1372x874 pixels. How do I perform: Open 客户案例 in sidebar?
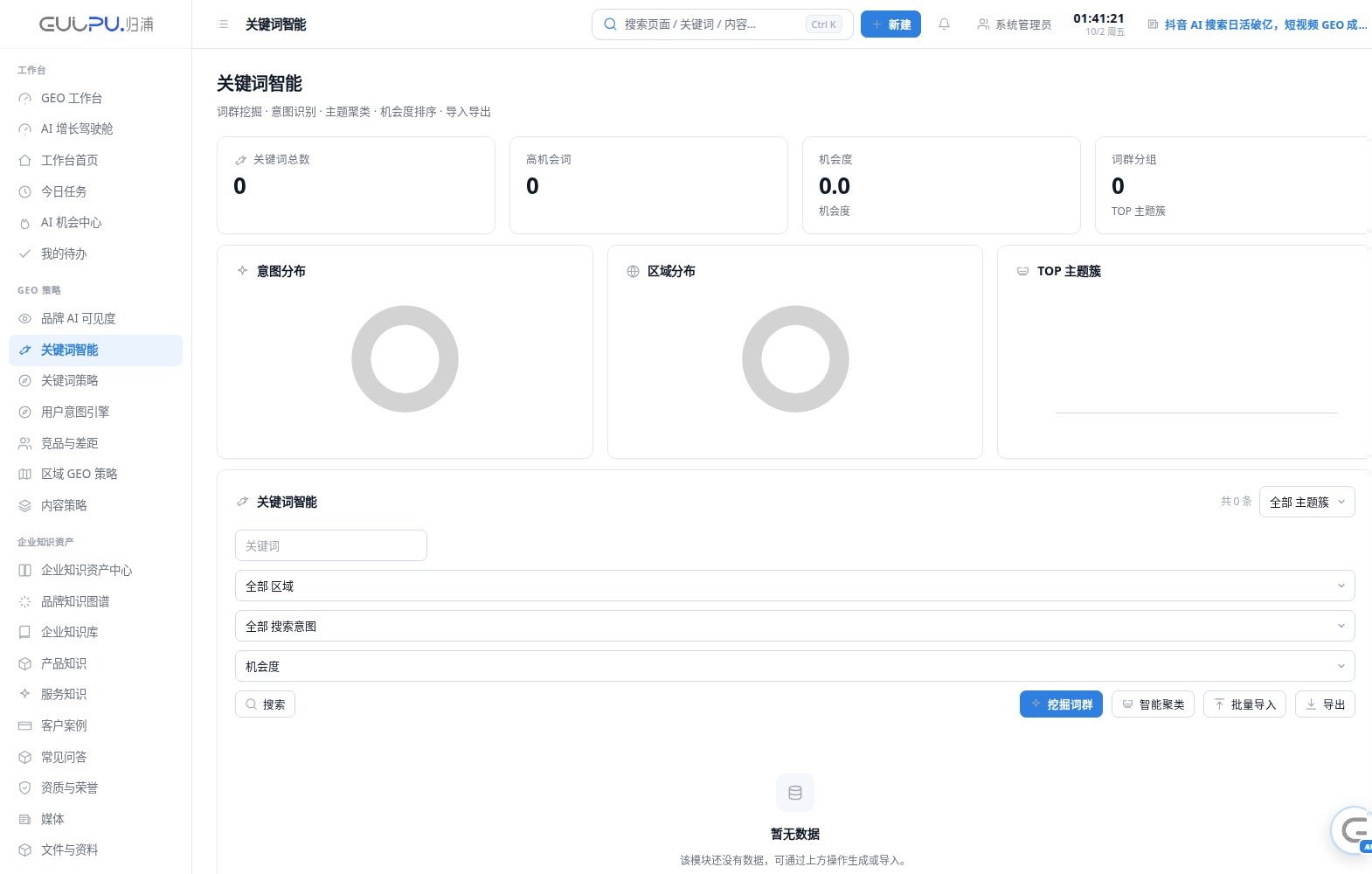(x=95, y=725)
